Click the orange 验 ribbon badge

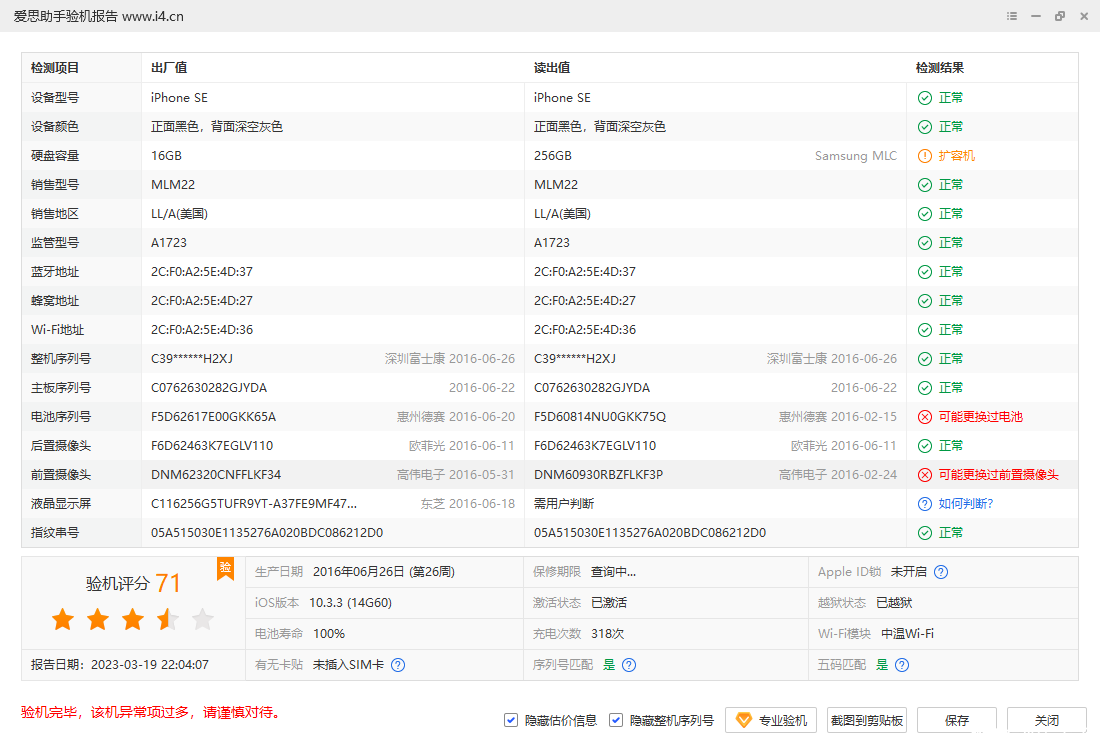225,569
